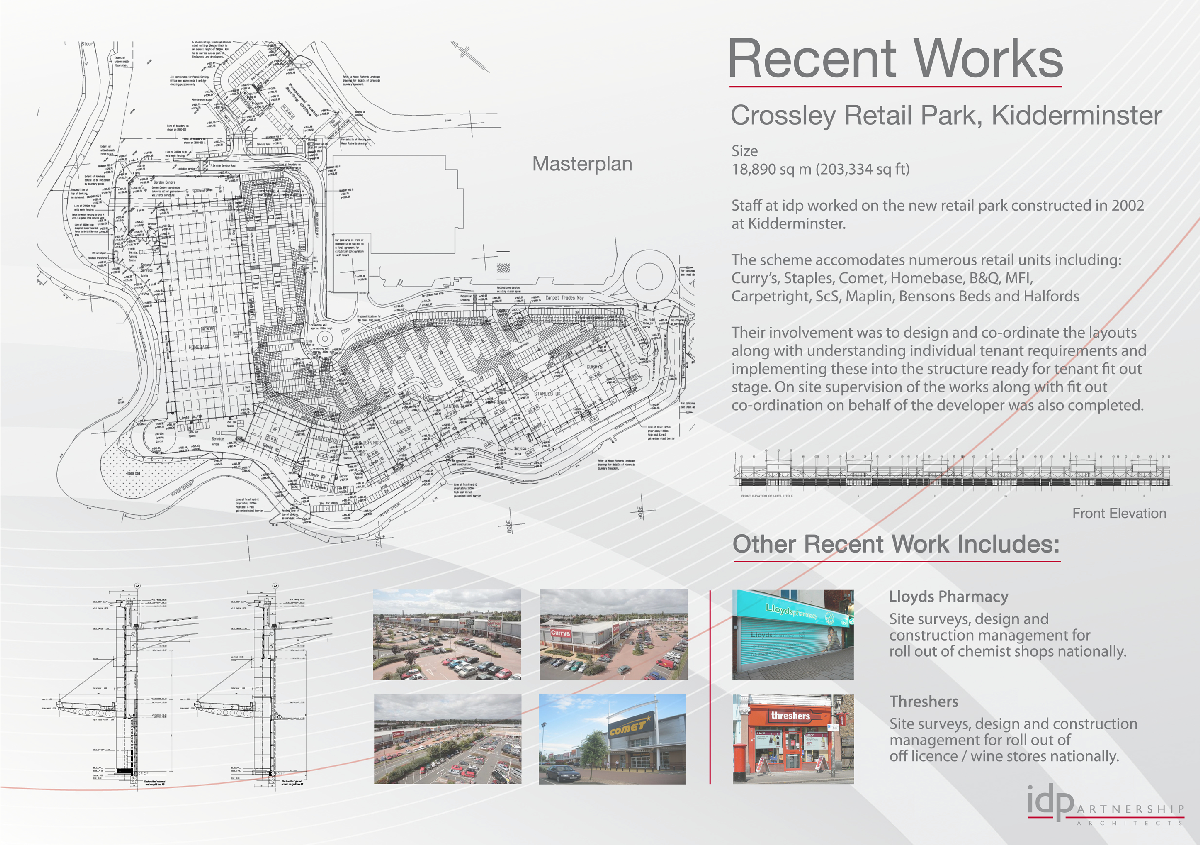
Task: Click 'off licence / wine stores nationally' text
Action: (1004, 756)
